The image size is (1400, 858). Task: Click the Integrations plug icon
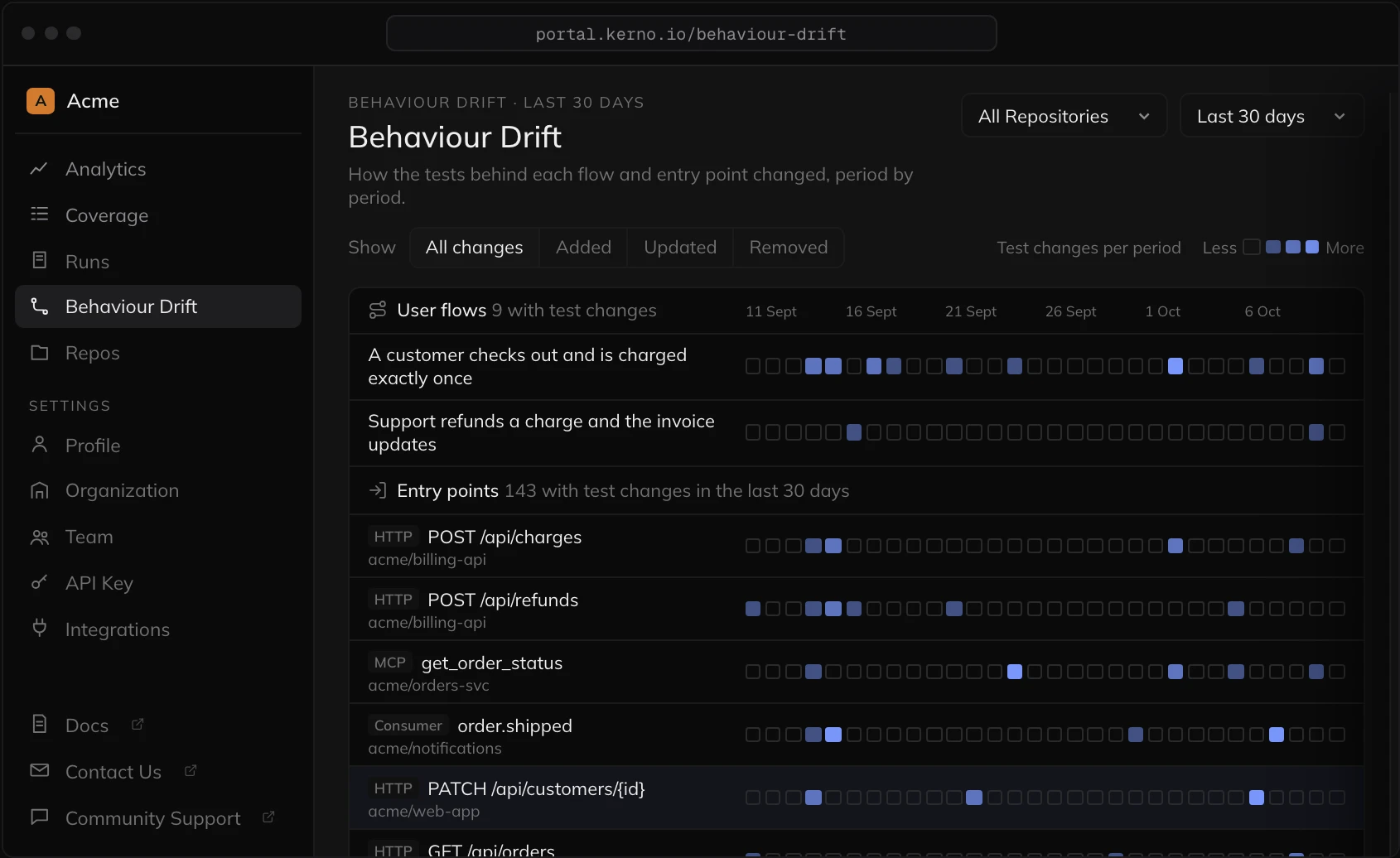[39, 628]
